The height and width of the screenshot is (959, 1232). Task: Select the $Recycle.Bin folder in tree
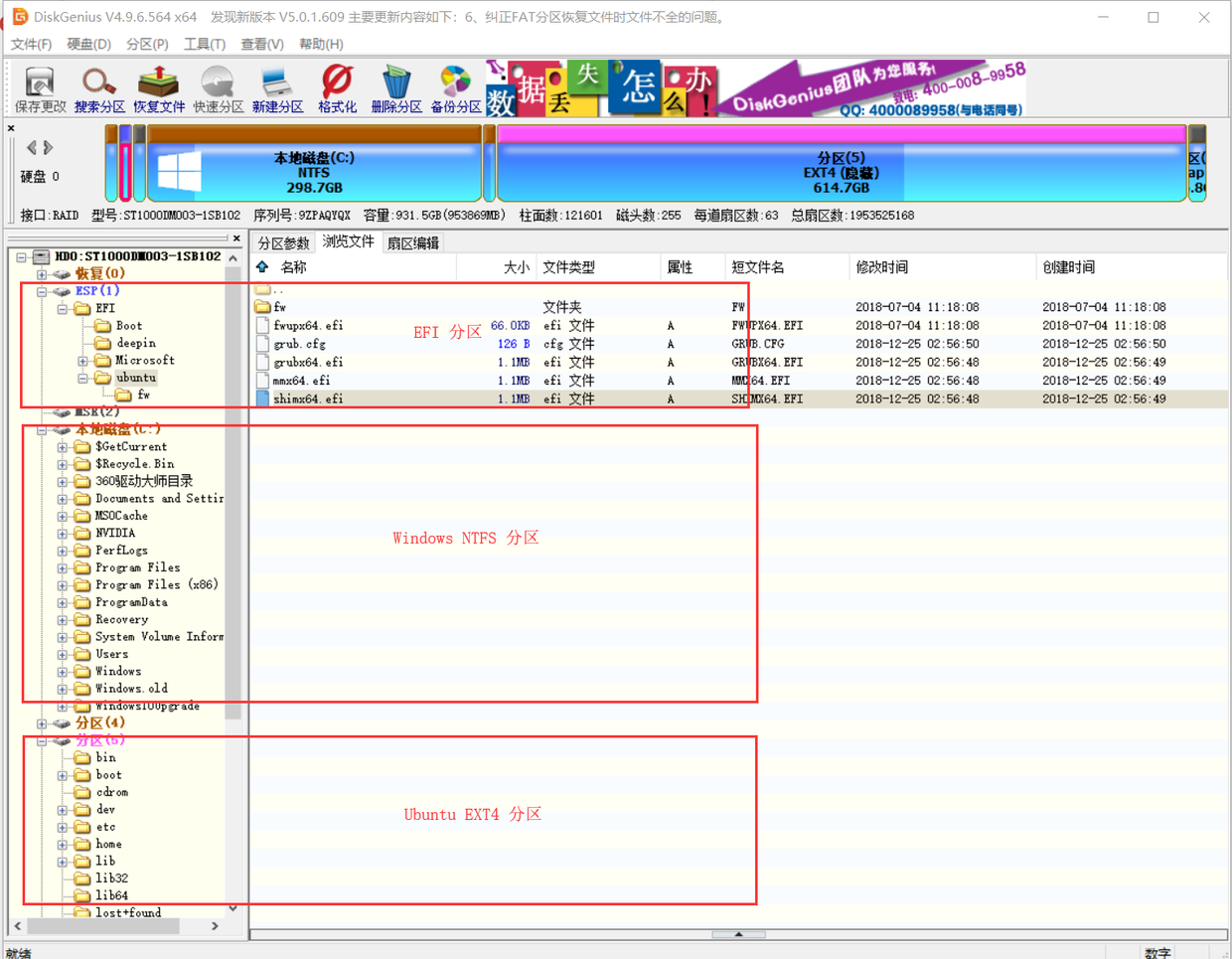point(134,464)
